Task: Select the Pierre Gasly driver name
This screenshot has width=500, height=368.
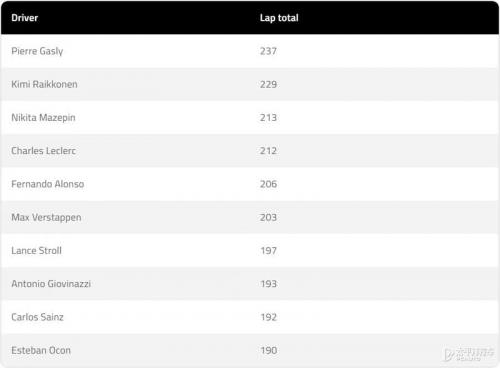Action: tap(37, 51)
